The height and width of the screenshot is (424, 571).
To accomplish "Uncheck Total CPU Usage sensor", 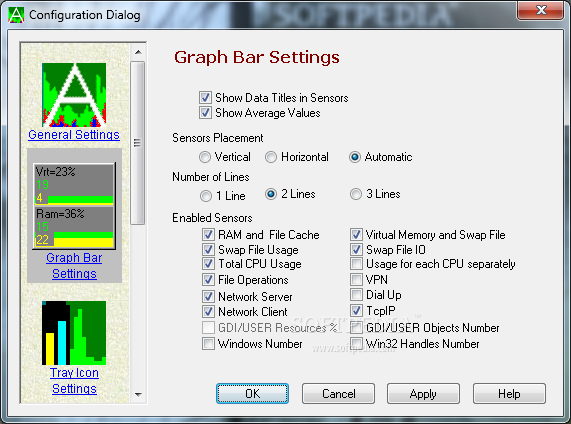I will pyautogui.click(x=208, y=263).
